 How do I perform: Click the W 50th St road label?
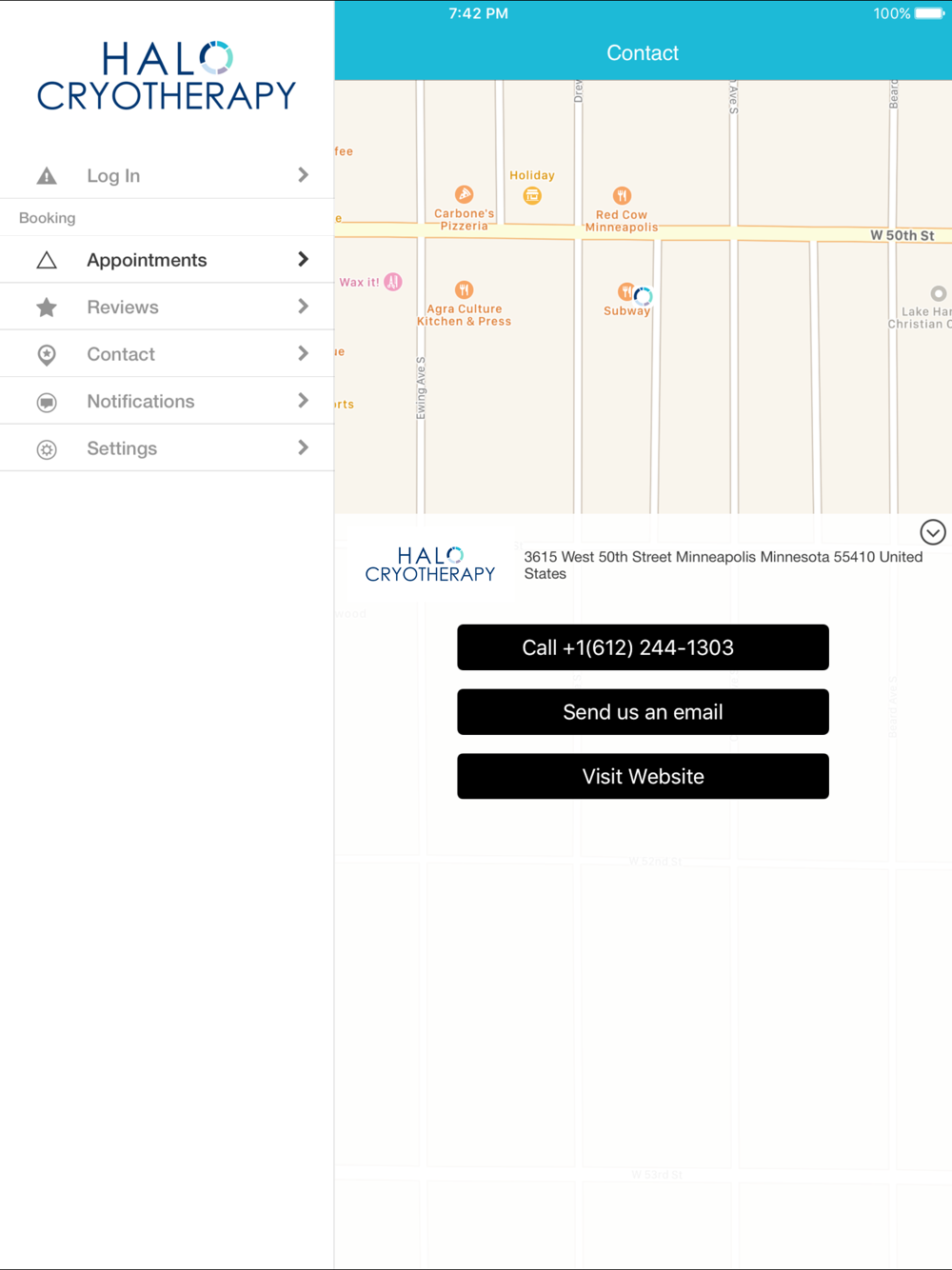pos(902,235)
